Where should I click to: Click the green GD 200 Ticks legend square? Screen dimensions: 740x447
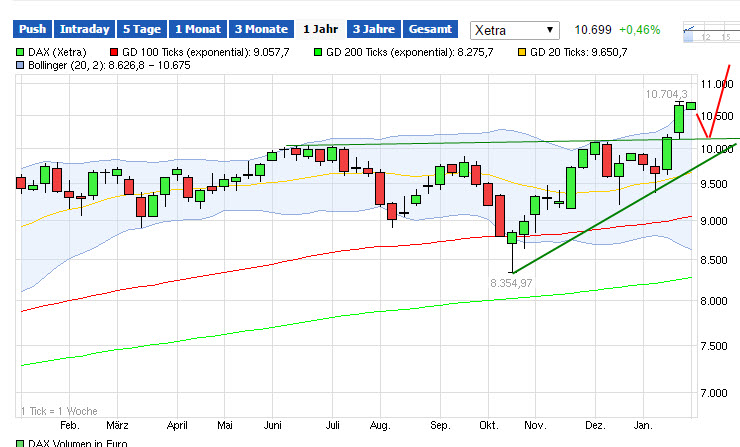point(319,51)
